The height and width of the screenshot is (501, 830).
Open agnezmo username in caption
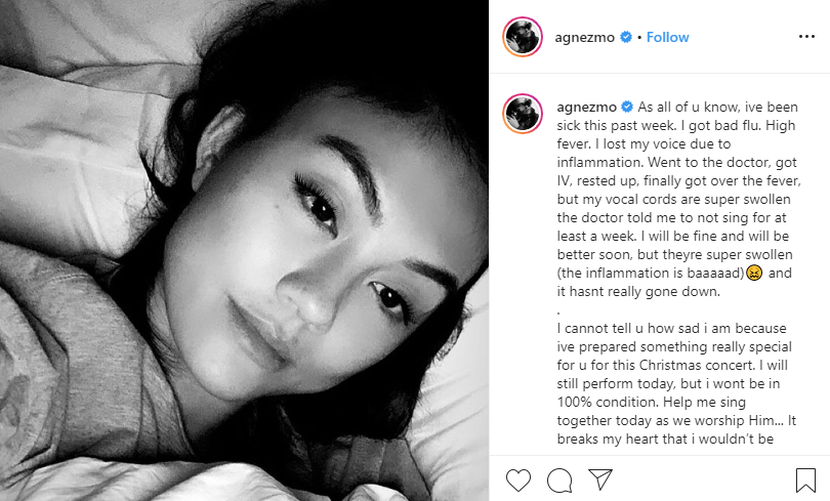pyautogui.click(x=587, y=108)
